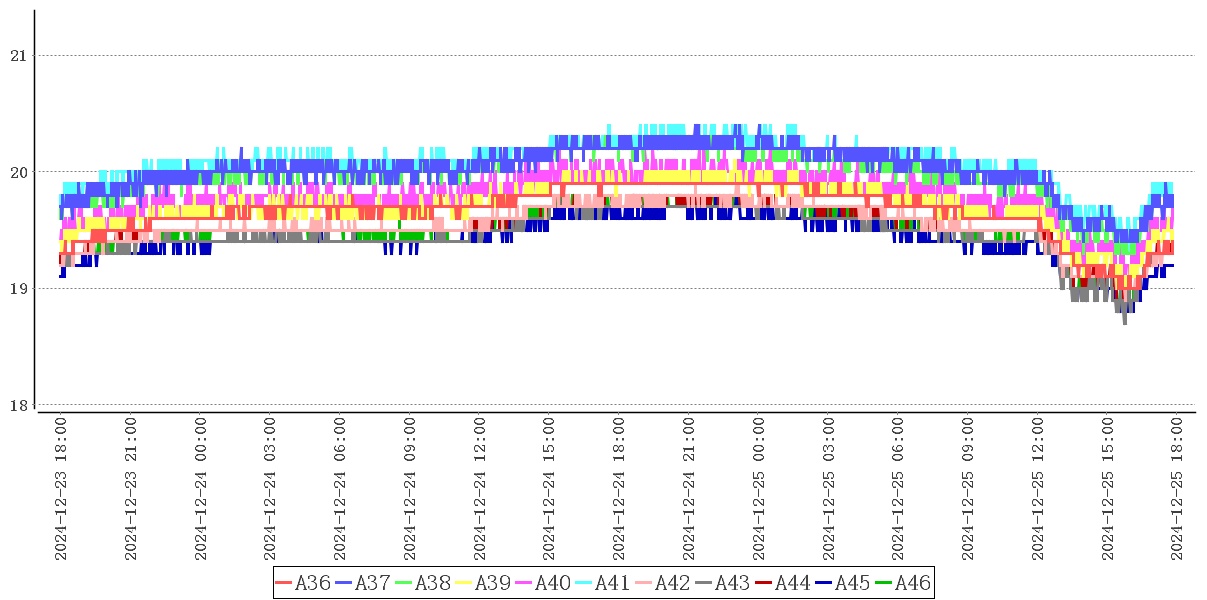
Task: Hide the A42 series from the legend
Action: click(663, 583)
